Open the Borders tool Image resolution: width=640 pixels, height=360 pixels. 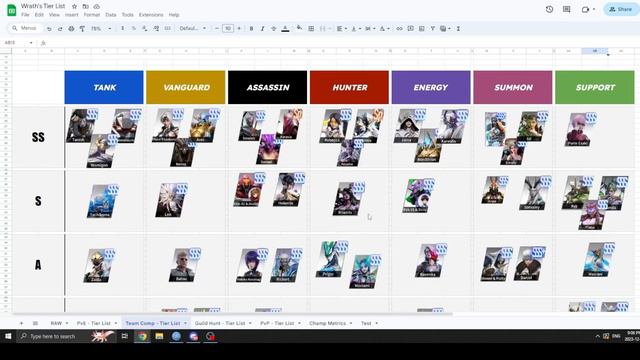tap(311, 29)
